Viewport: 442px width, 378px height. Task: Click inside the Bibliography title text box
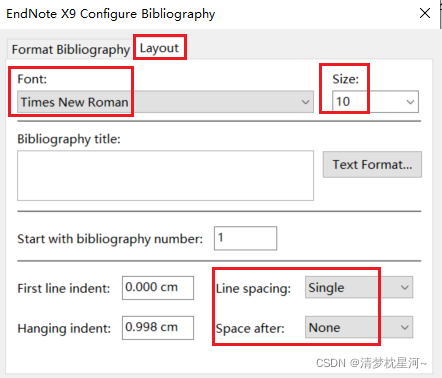pyautogui.click(x=165, y=175)
